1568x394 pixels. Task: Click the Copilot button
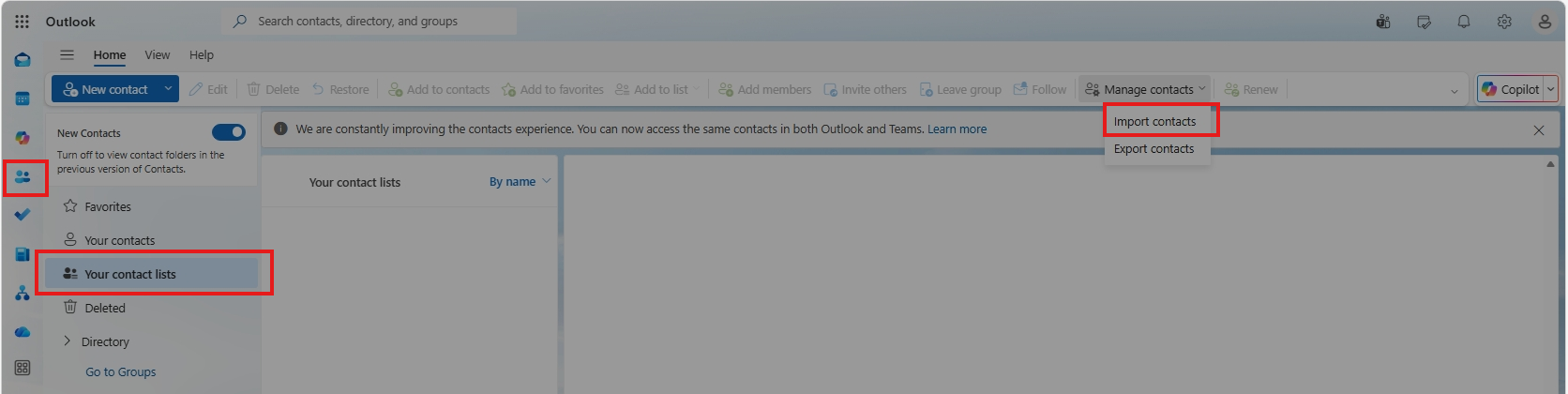click(1510, 89)
